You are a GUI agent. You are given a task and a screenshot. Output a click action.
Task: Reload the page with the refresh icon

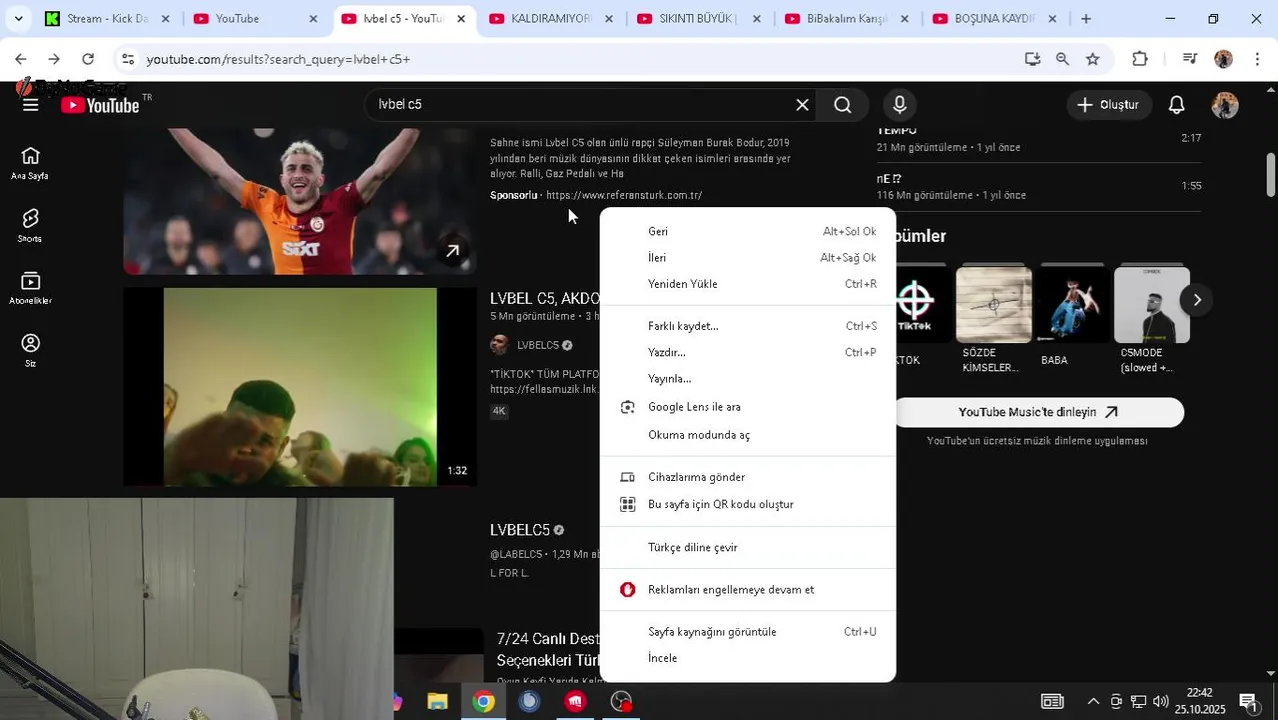88,59
